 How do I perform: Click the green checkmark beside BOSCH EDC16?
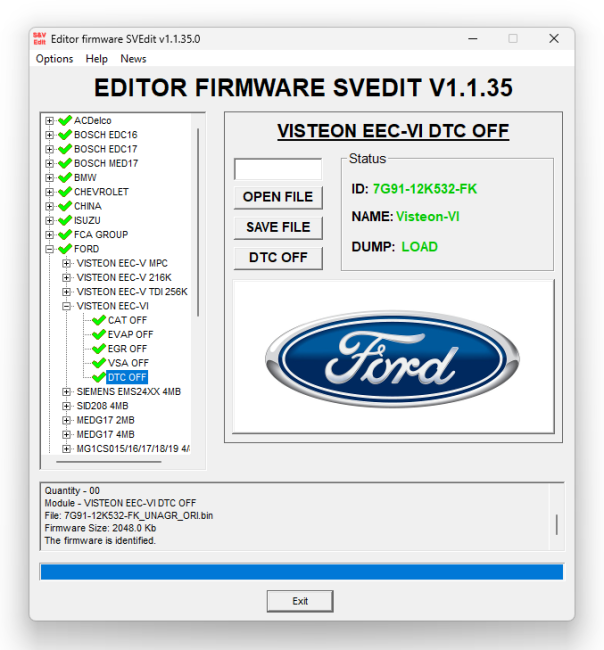(x=65, y=135)
